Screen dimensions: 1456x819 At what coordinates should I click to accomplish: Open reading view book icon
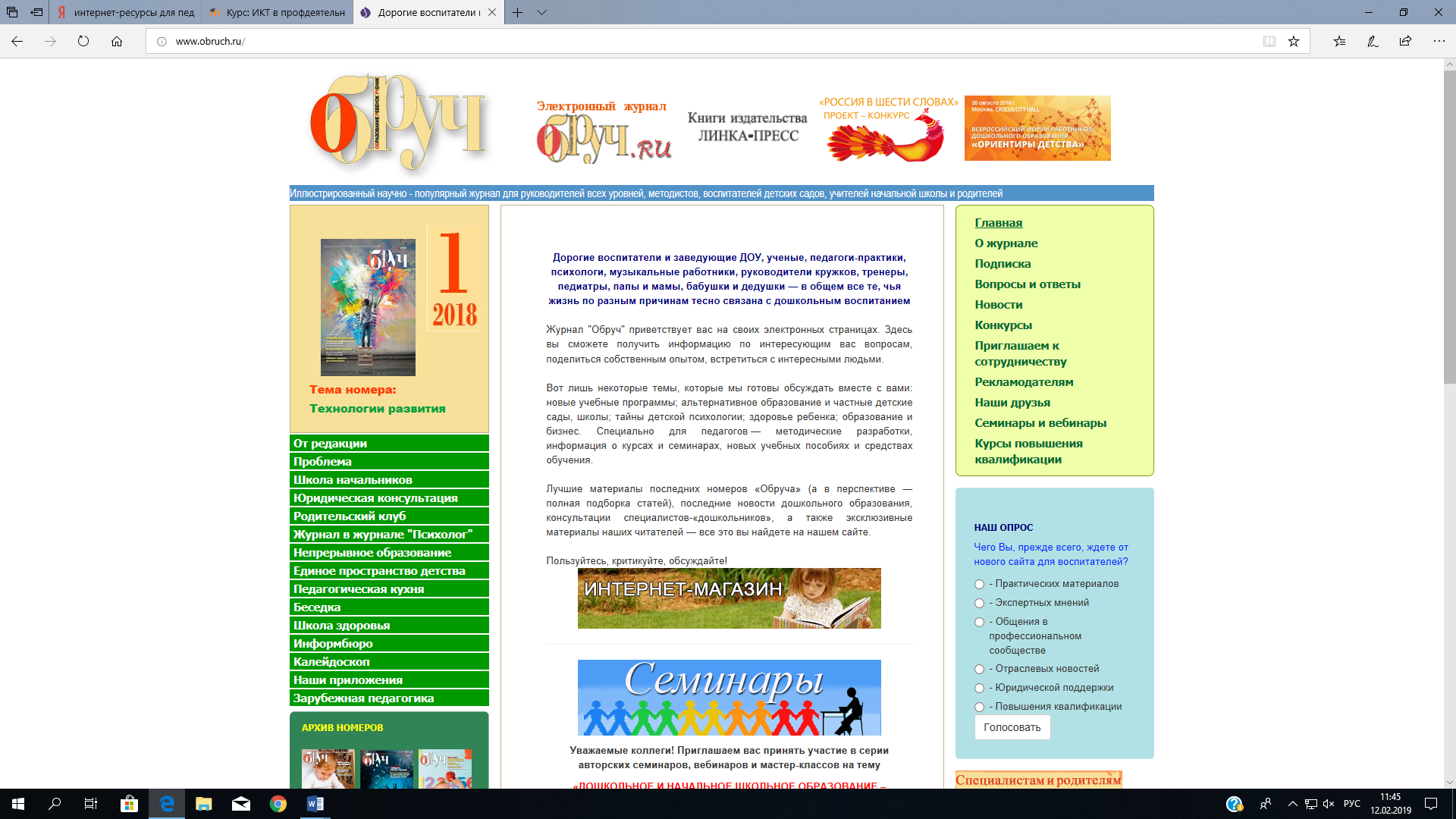coord(1269,41)
